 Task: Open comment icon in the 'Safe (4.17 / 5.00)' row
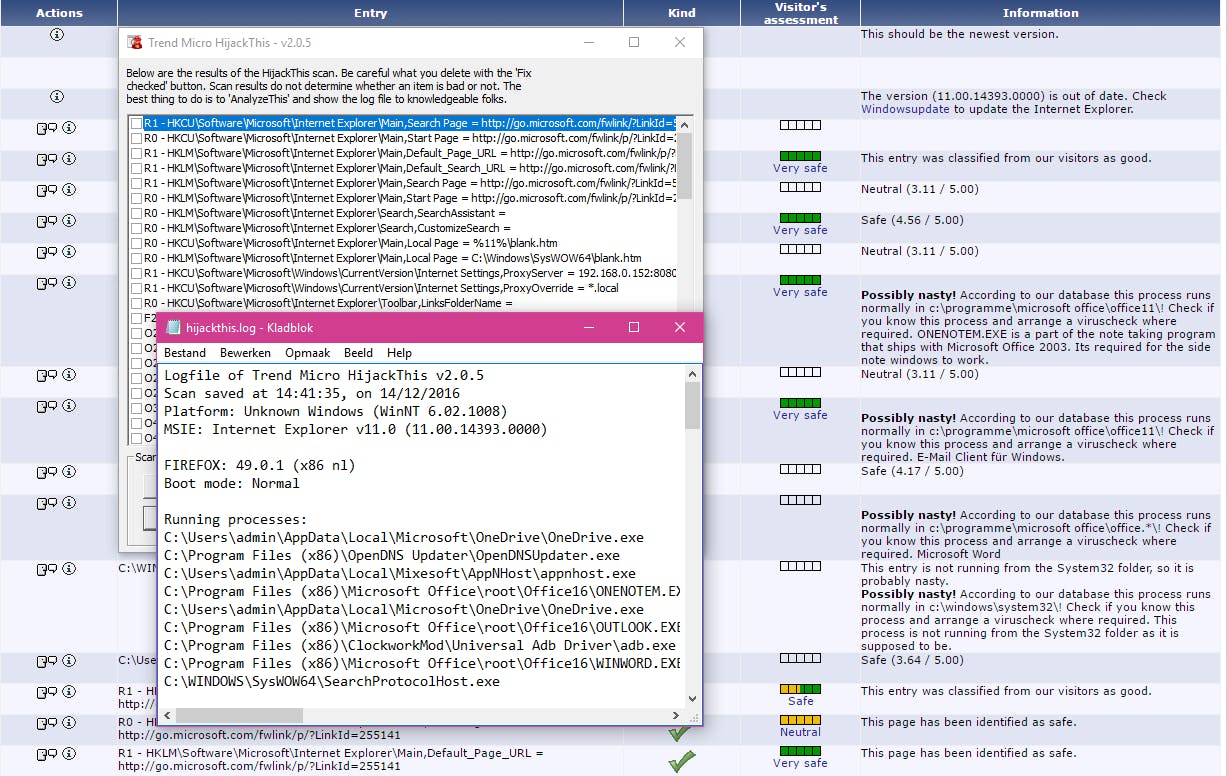click(x=46, y=471)
